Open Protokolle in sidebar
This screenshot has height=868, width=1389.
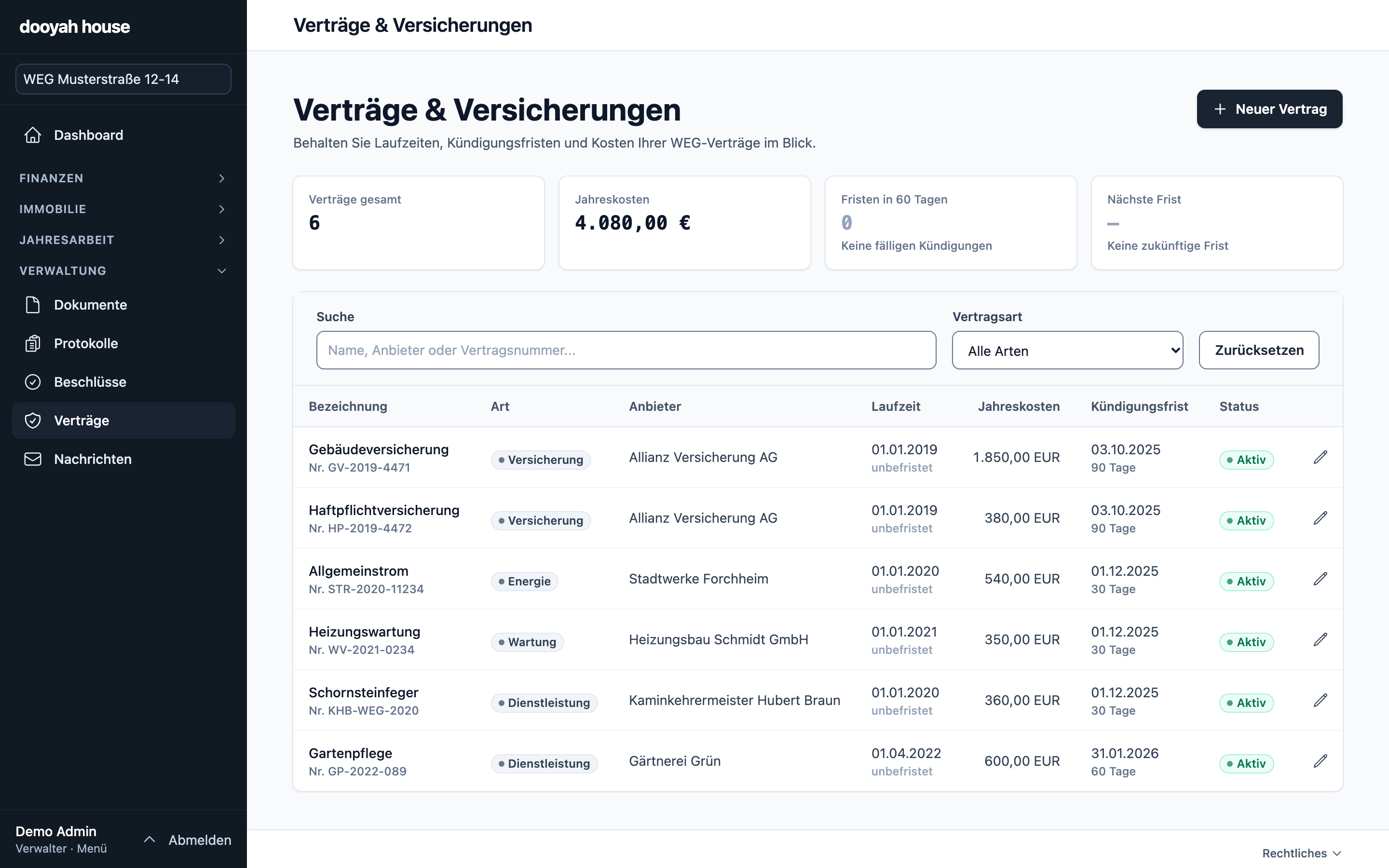(x=123, y=343)
